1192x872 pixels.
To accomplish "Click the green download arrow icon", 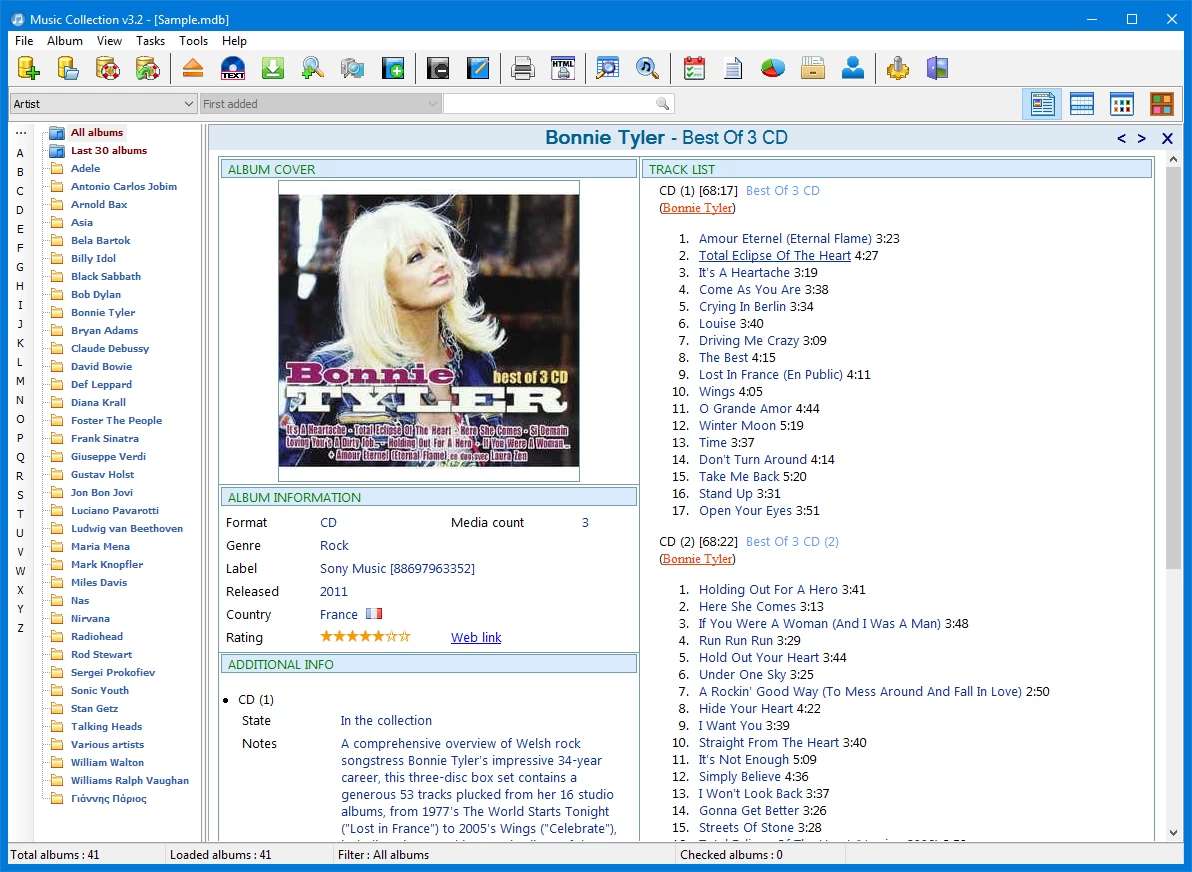I will 272,68.
